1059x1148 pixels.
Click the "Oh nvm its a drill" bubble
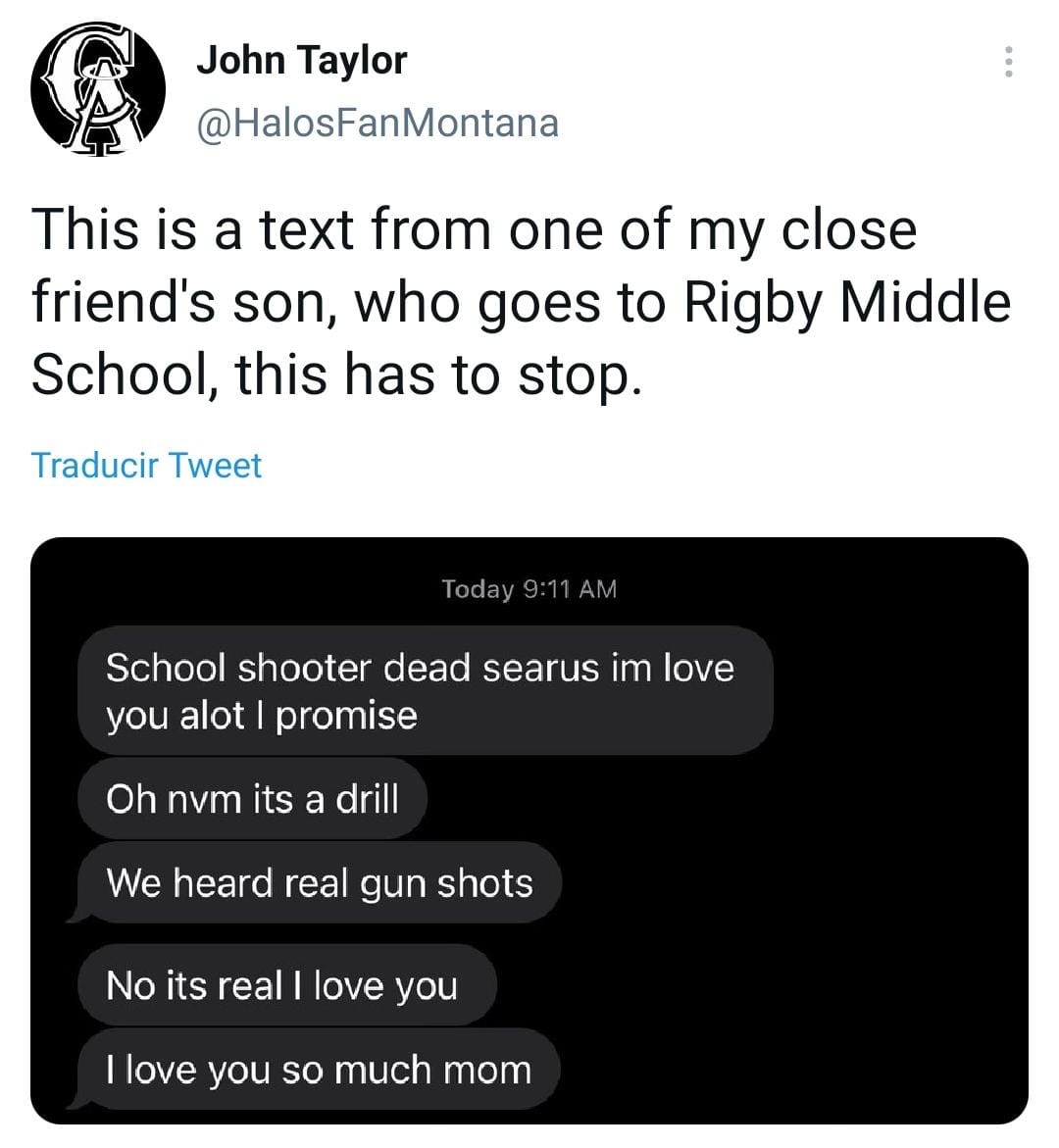[252, 799]
